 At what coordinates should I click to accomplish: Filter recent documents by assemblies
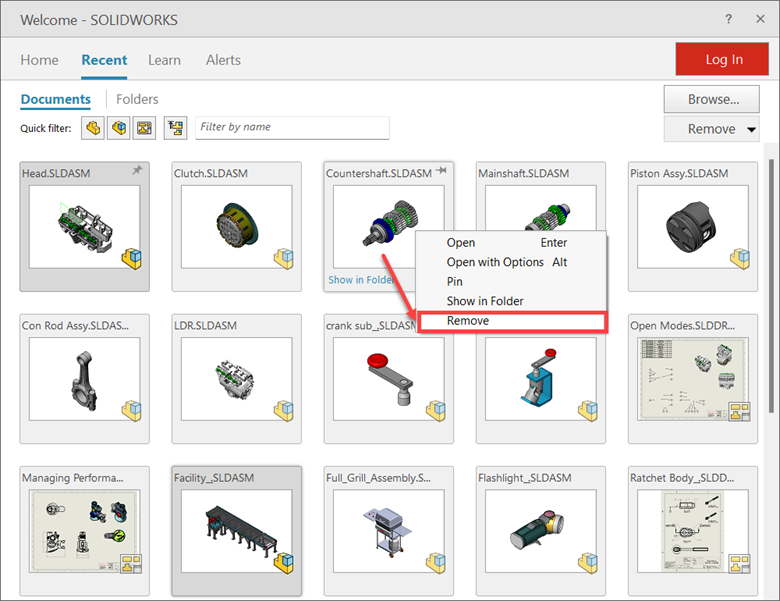coord(118,128)
